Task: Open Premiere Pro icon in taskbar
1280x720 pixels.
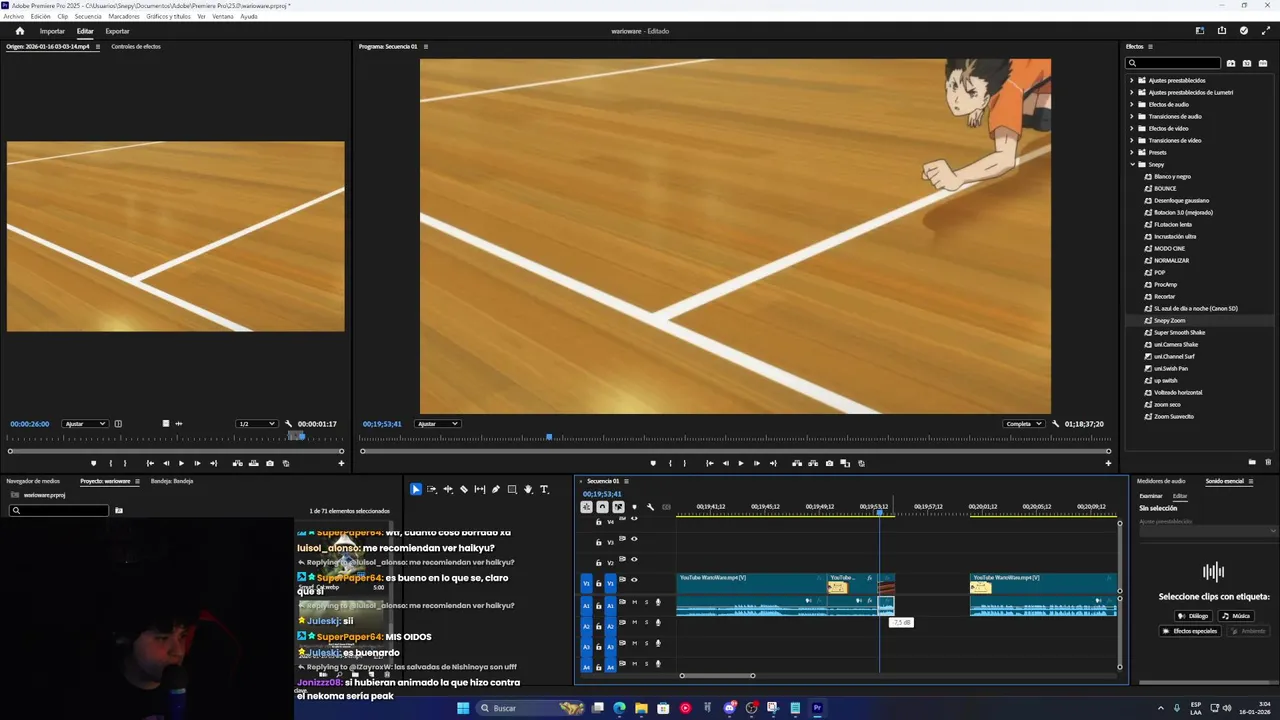Action: click(x=817, y=708)
